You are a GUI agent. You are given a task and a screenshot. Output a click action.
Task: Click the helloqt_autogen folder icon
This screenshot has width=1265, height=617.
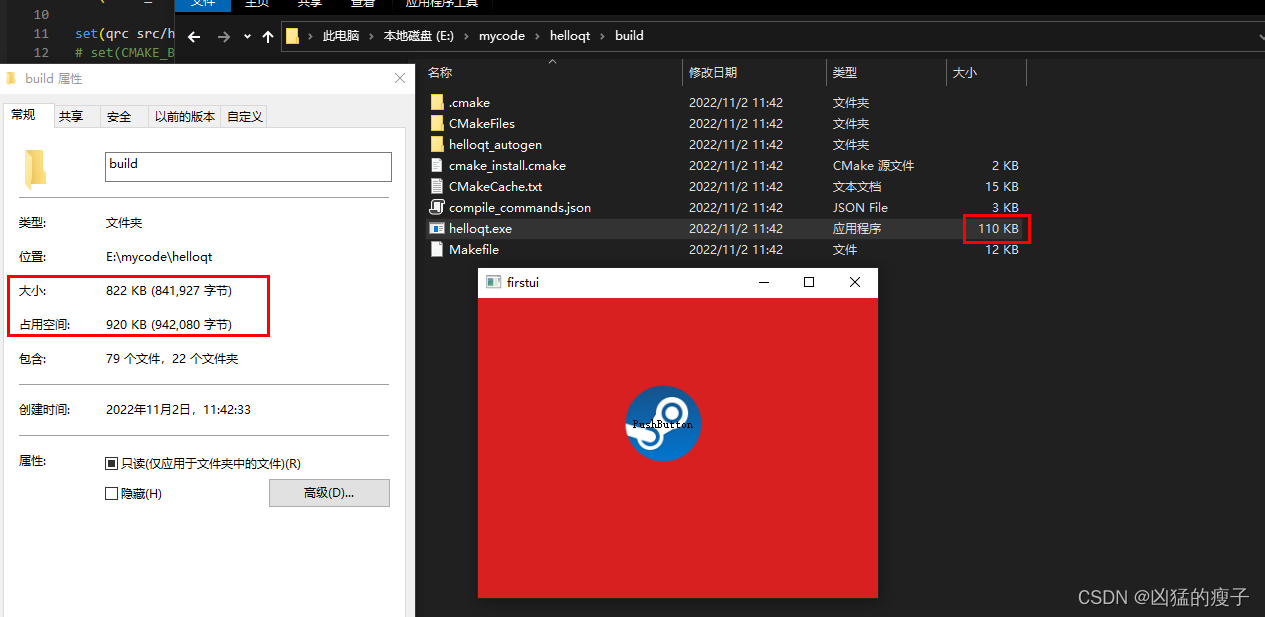pyautogui.click(x=436, y=144)
